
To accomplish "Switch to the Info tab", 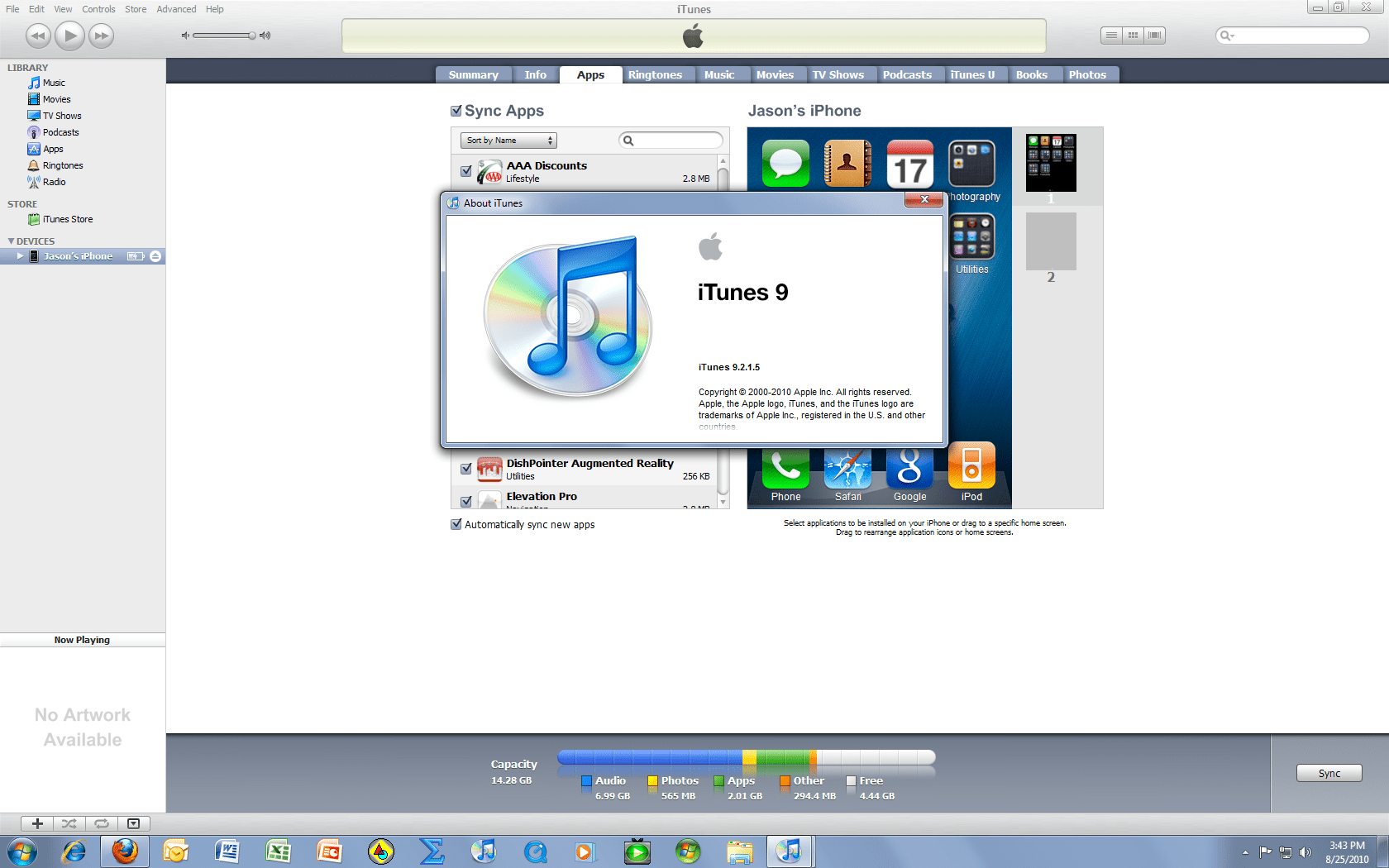I will pos(535,74).
